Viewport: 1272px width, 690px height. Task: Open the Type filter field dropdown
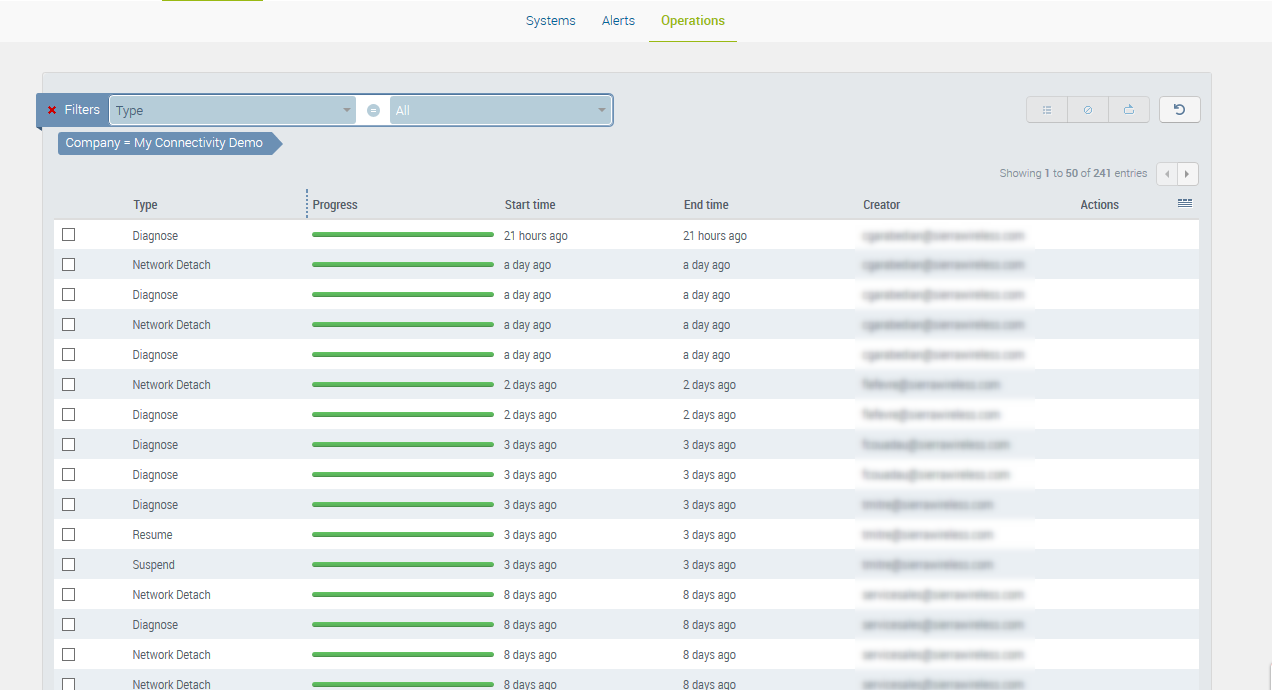pos(232,110)
